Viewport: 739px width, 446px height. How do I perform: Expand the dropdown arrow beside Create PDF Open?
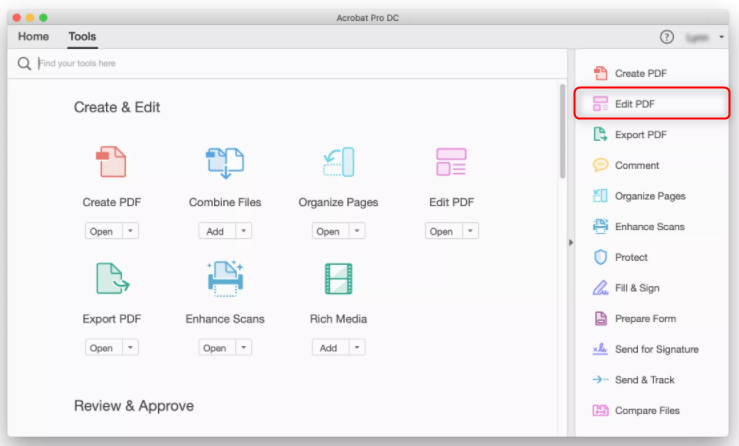(x=131, y=231)
